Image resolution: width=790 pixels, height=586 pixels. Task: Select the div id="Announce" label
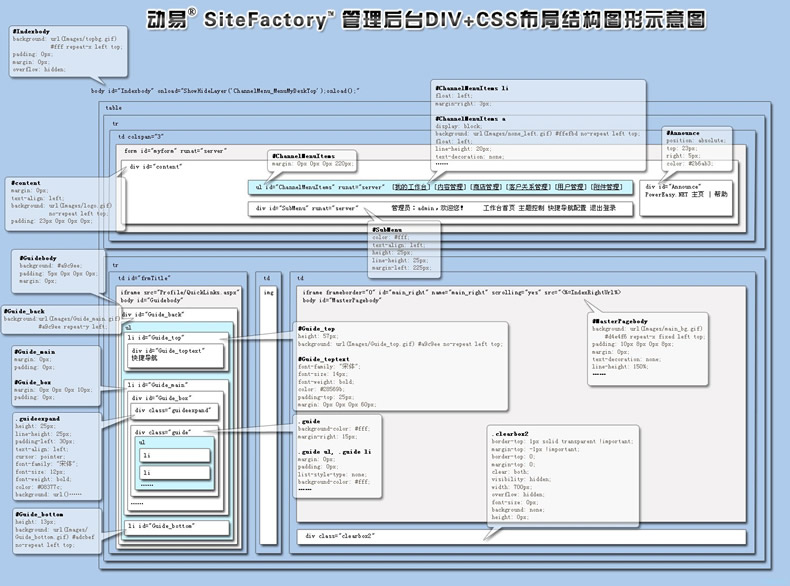(673, 187)
